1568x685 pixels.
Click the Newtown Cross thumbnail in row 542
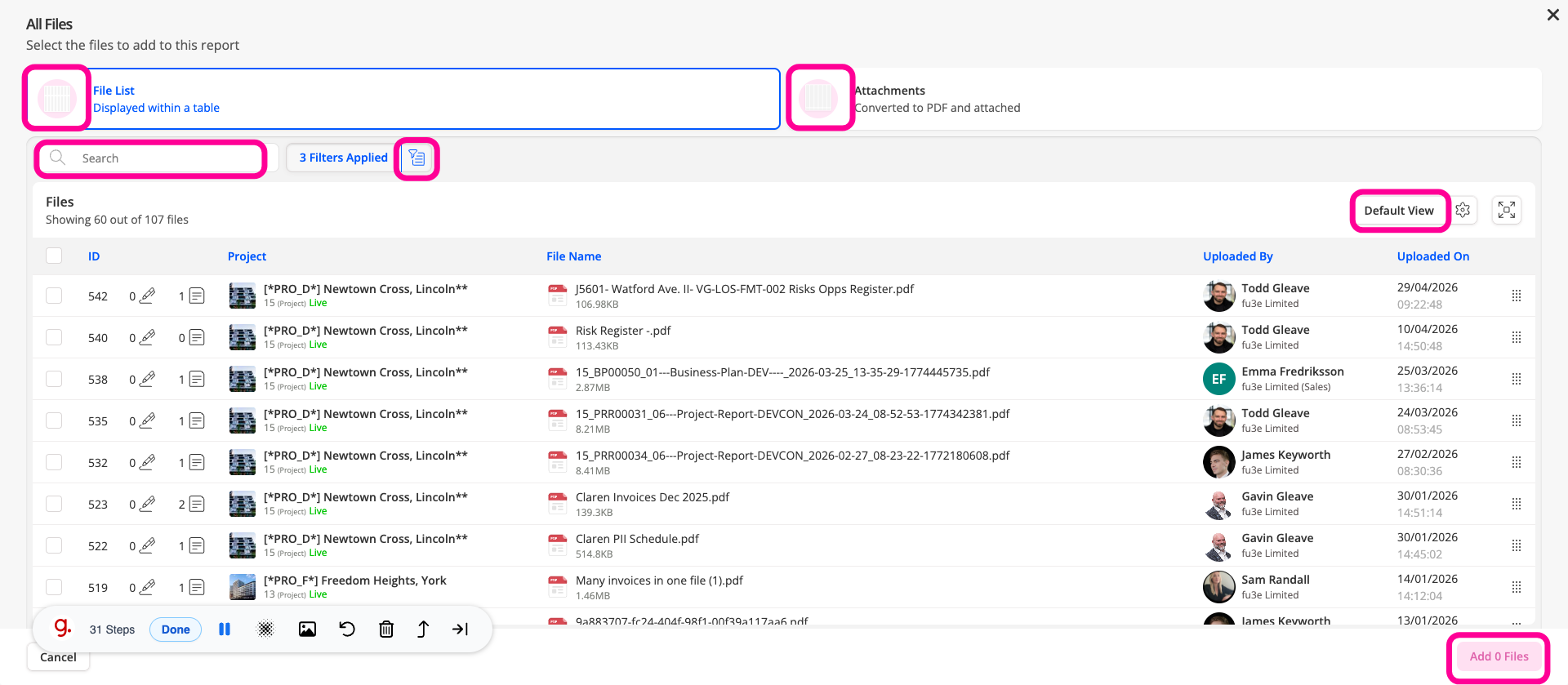[243, 296]
